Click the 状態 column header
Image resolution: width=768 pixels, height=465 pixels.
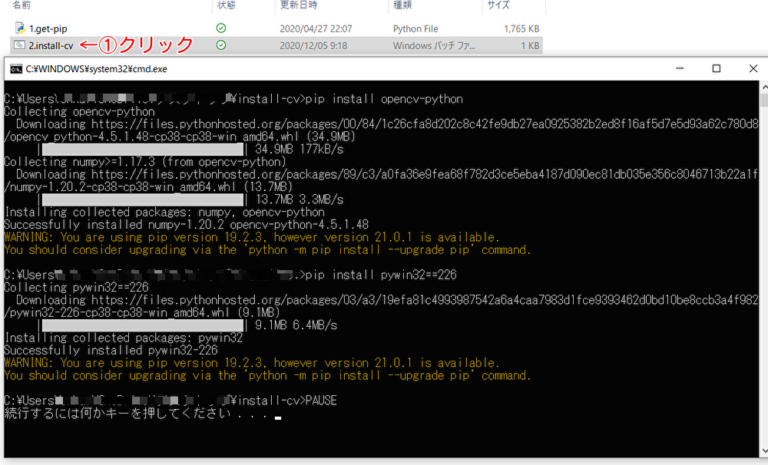point(226,5)
